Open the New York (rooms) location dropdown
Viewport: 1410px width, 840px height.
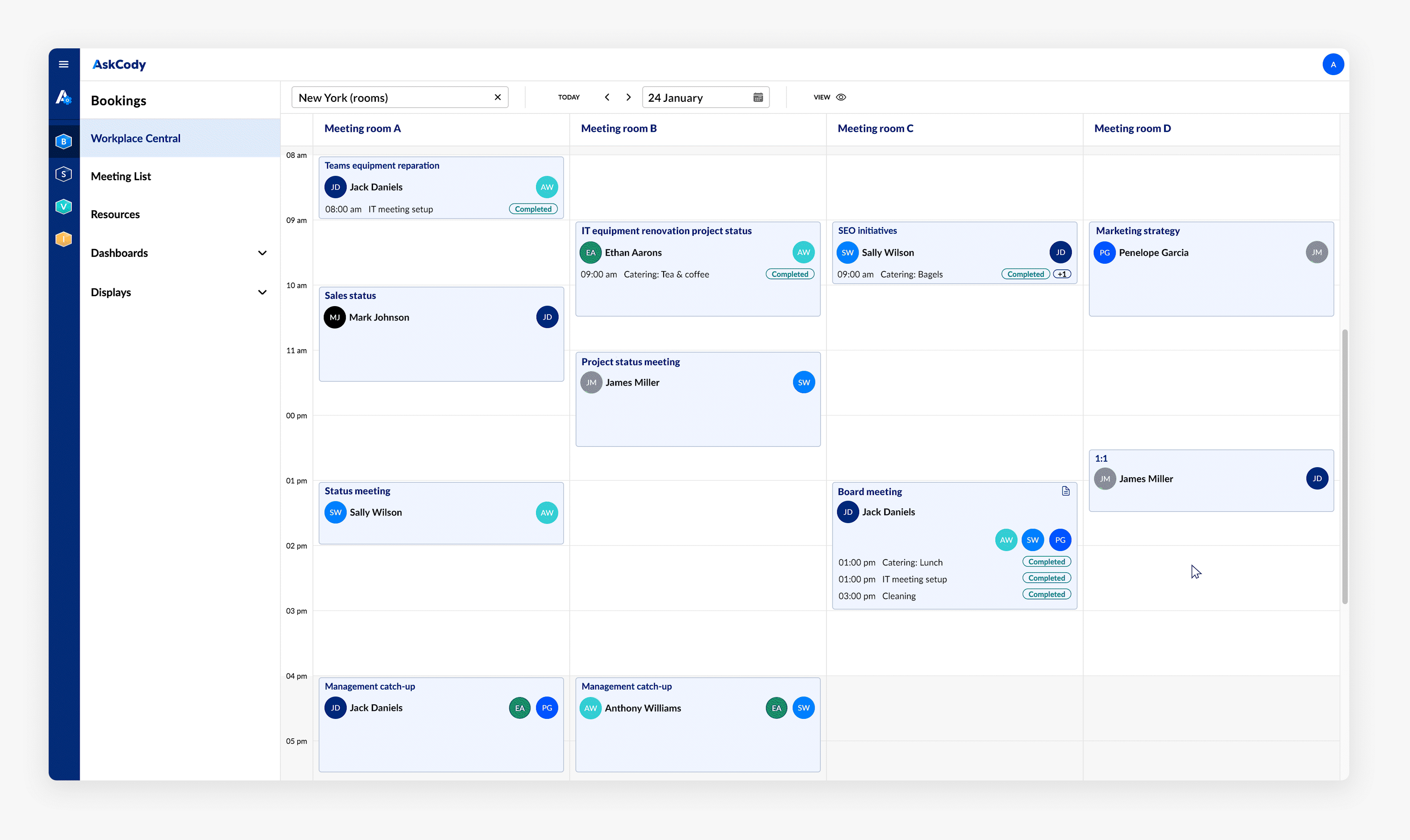tap(400, 98)
